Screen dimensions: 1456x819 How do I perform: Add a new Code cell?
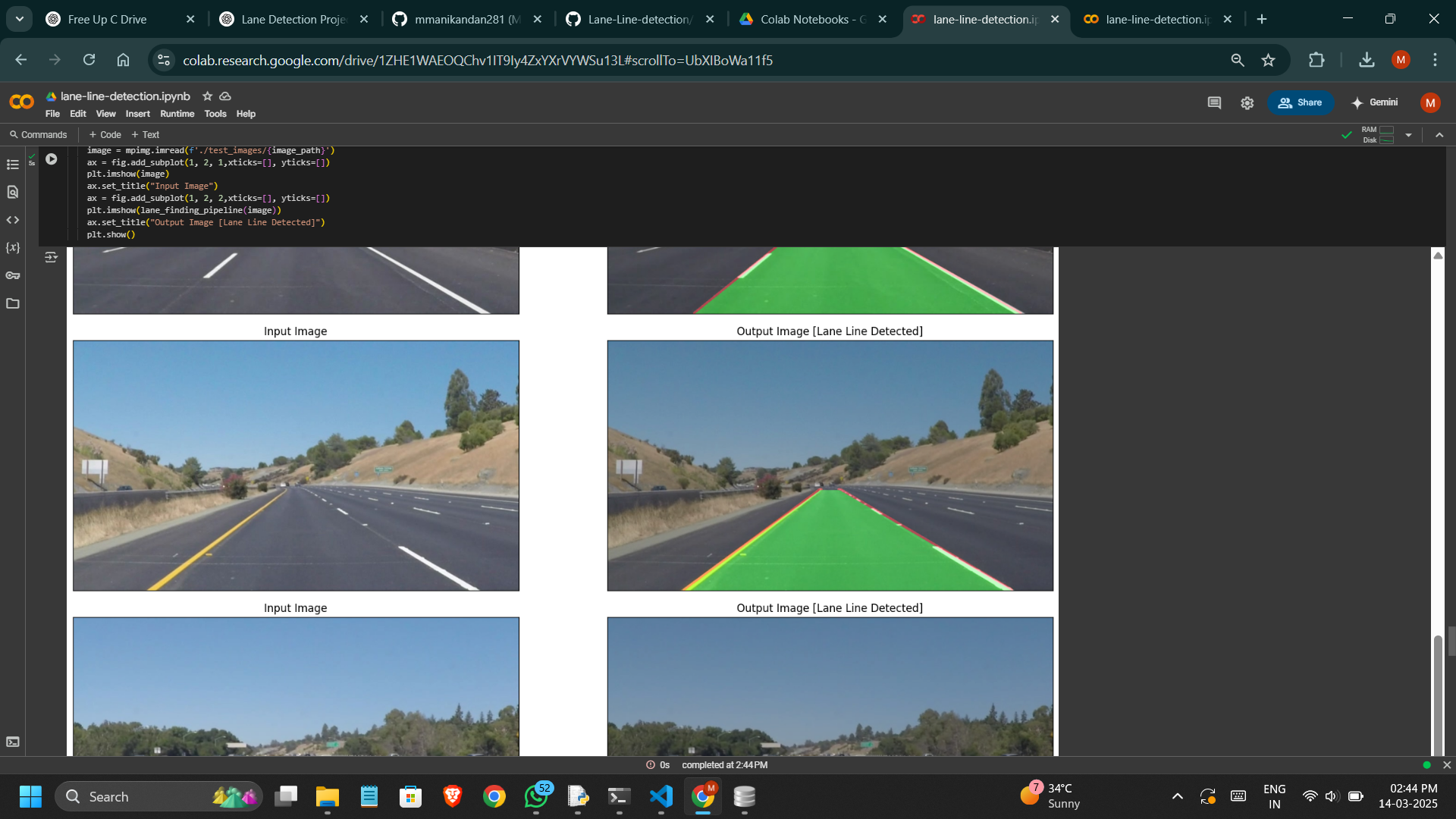pyautogui.click(x=105, y=135)
